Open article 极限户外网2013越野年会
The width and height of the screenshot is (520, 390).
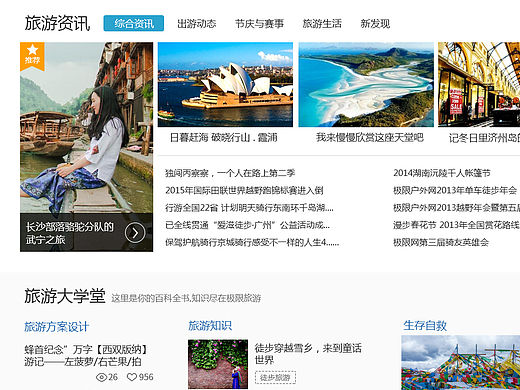click(457, 208)
